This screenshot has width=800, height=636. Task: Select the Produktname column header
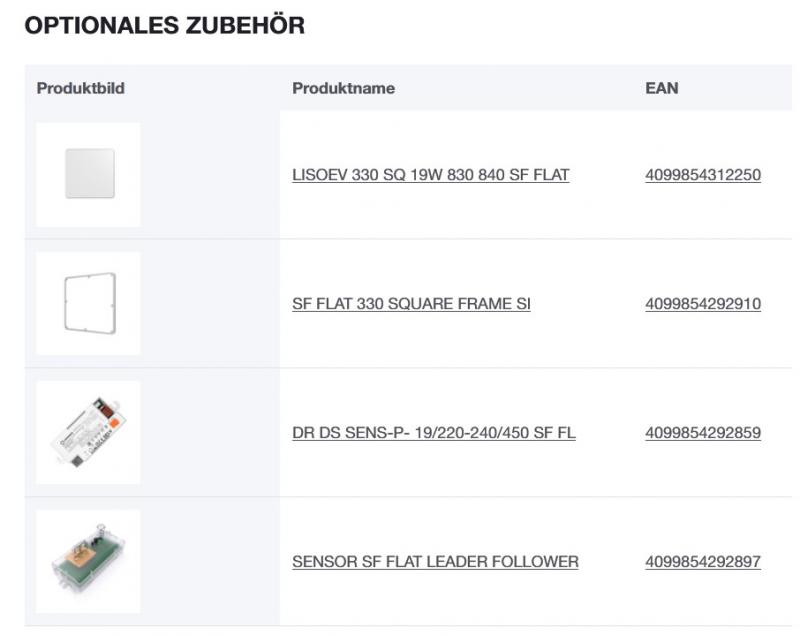[343, 88]
